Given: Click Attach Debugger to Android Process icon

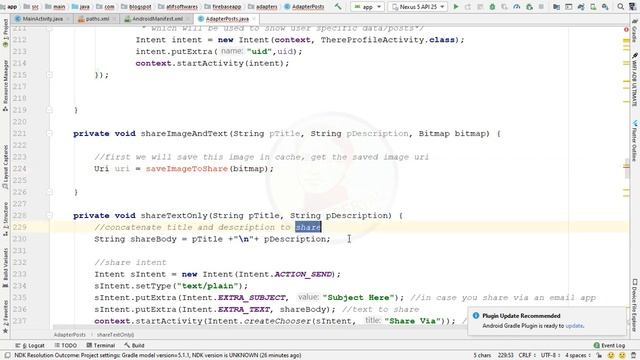Looking at the screenshot, I should tap(529, 7).
